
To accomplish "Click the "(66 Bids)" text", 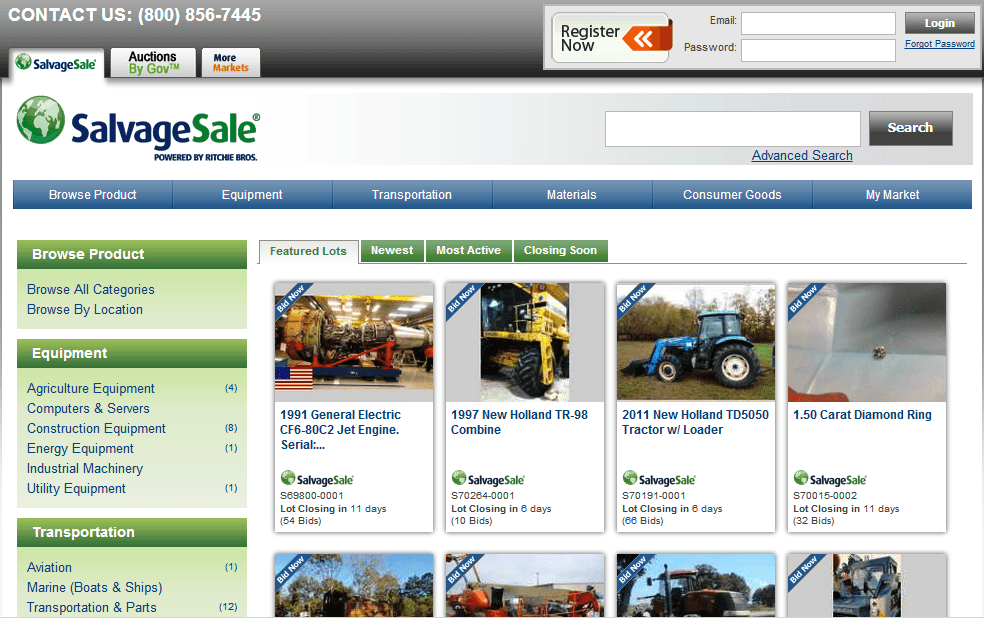I will coord(643,521).
